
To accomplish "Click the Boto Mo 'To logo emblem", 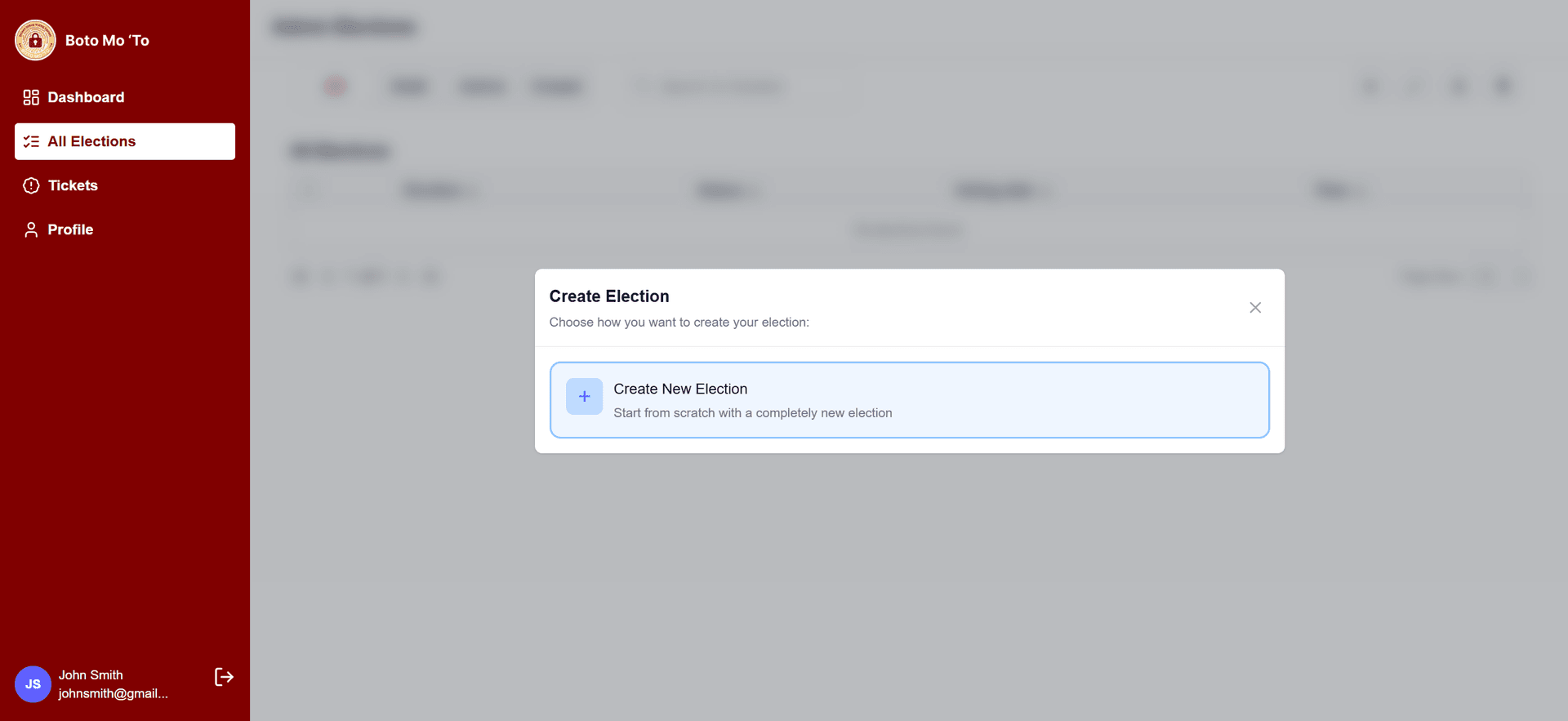I will coord(35,40).
